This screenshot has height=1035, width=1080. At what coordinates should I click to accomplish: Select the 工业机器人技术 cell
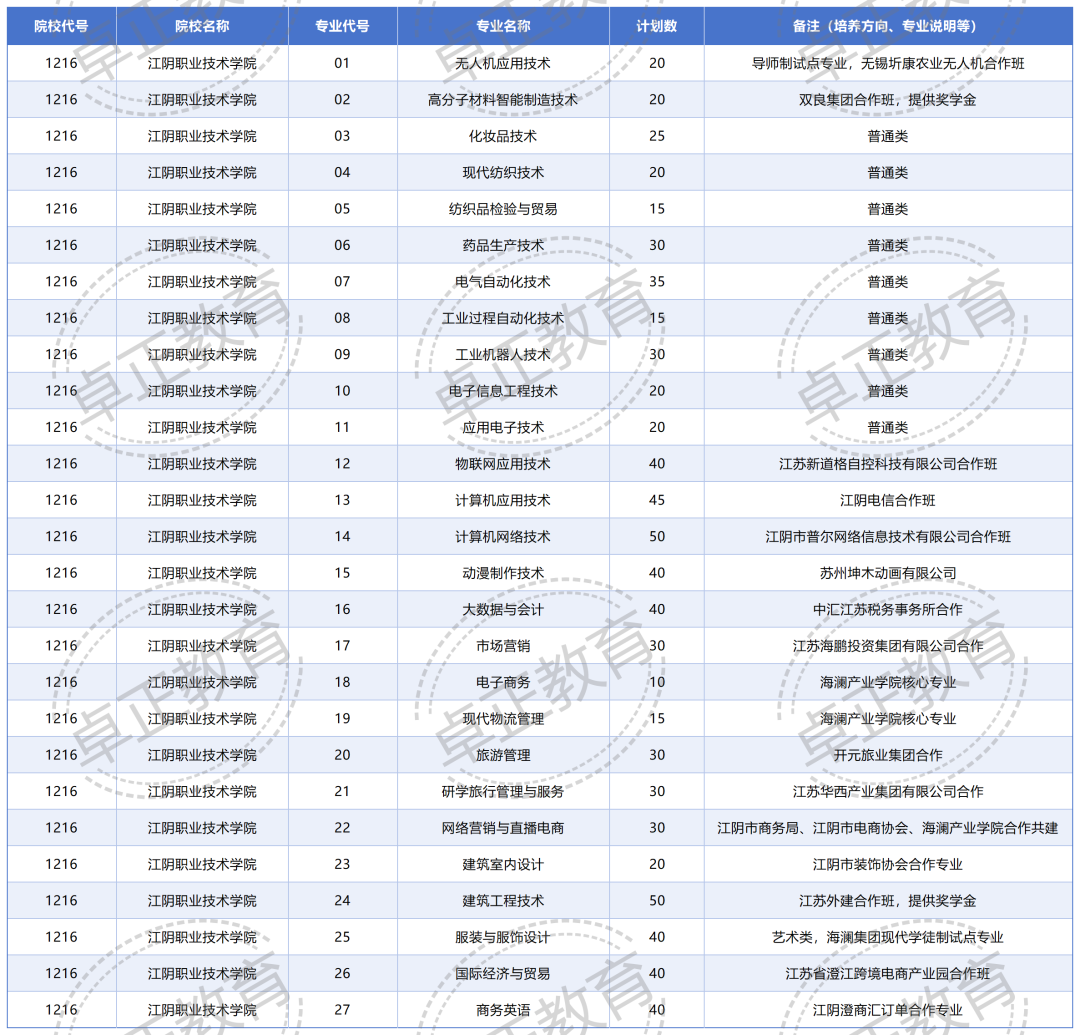coord(503,355)
